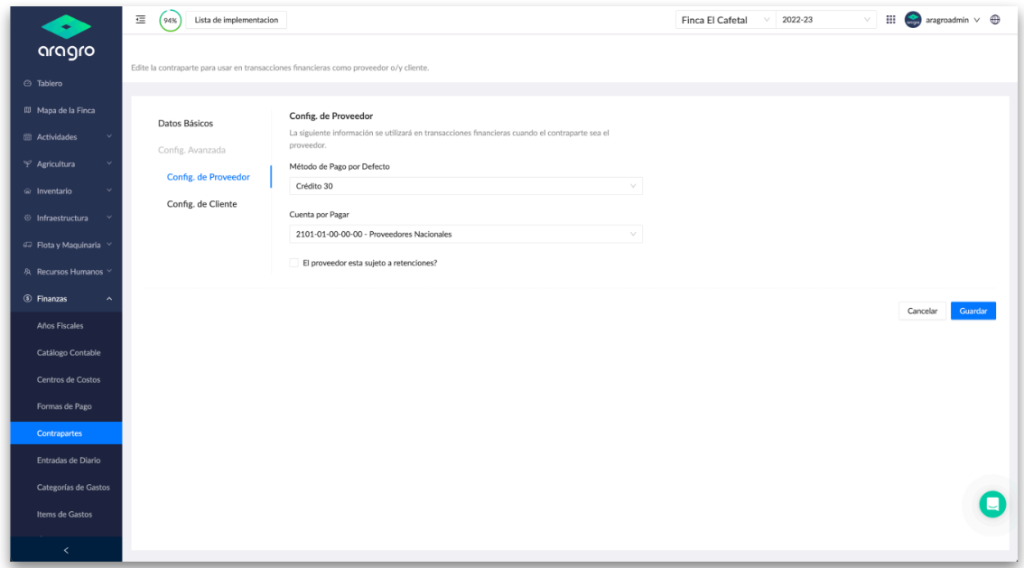Click the globe language icon
This screenshot has height=568, width=1024.
click(995, 20)
